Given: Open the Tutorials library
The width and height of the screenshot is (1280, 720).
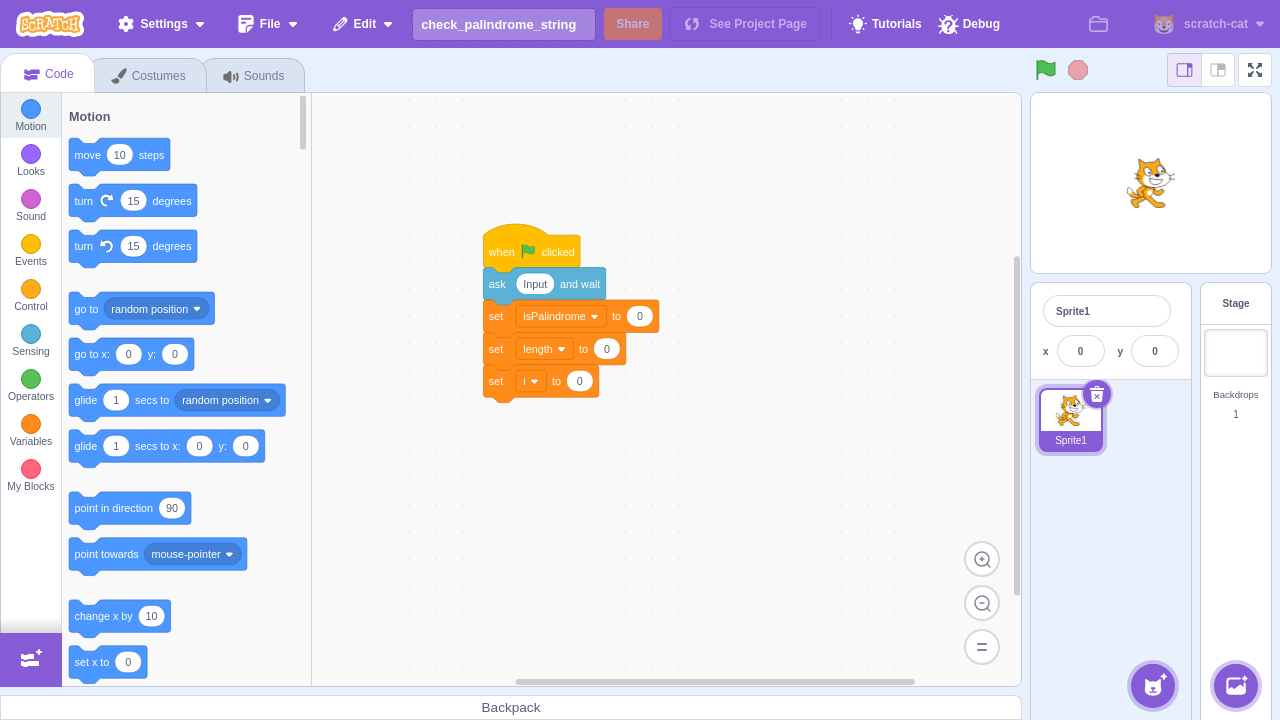Looking at the screenshot, I should pos(885,24).
